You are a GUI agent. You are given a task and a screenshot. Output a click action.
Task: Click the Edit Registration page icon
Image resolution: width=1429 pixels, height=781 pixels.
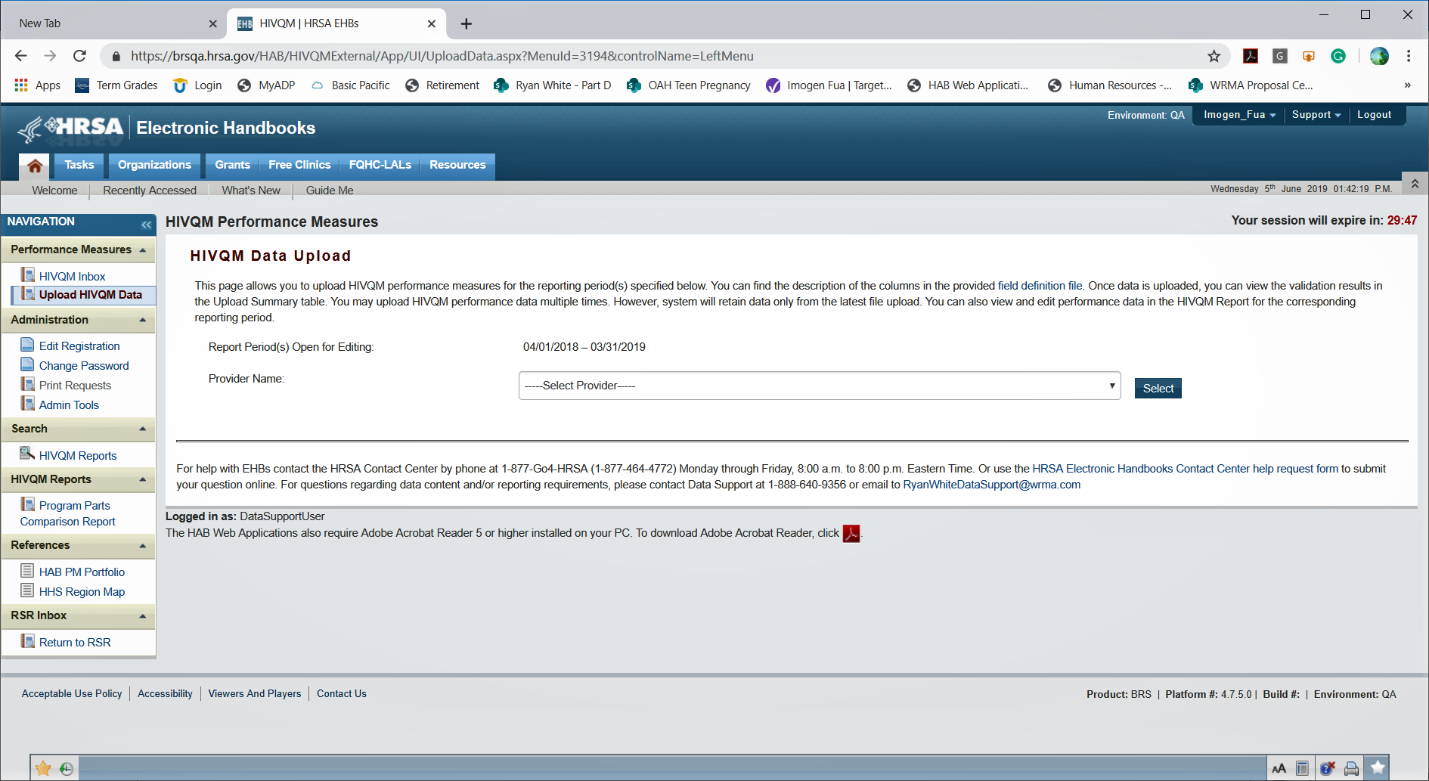27,345
